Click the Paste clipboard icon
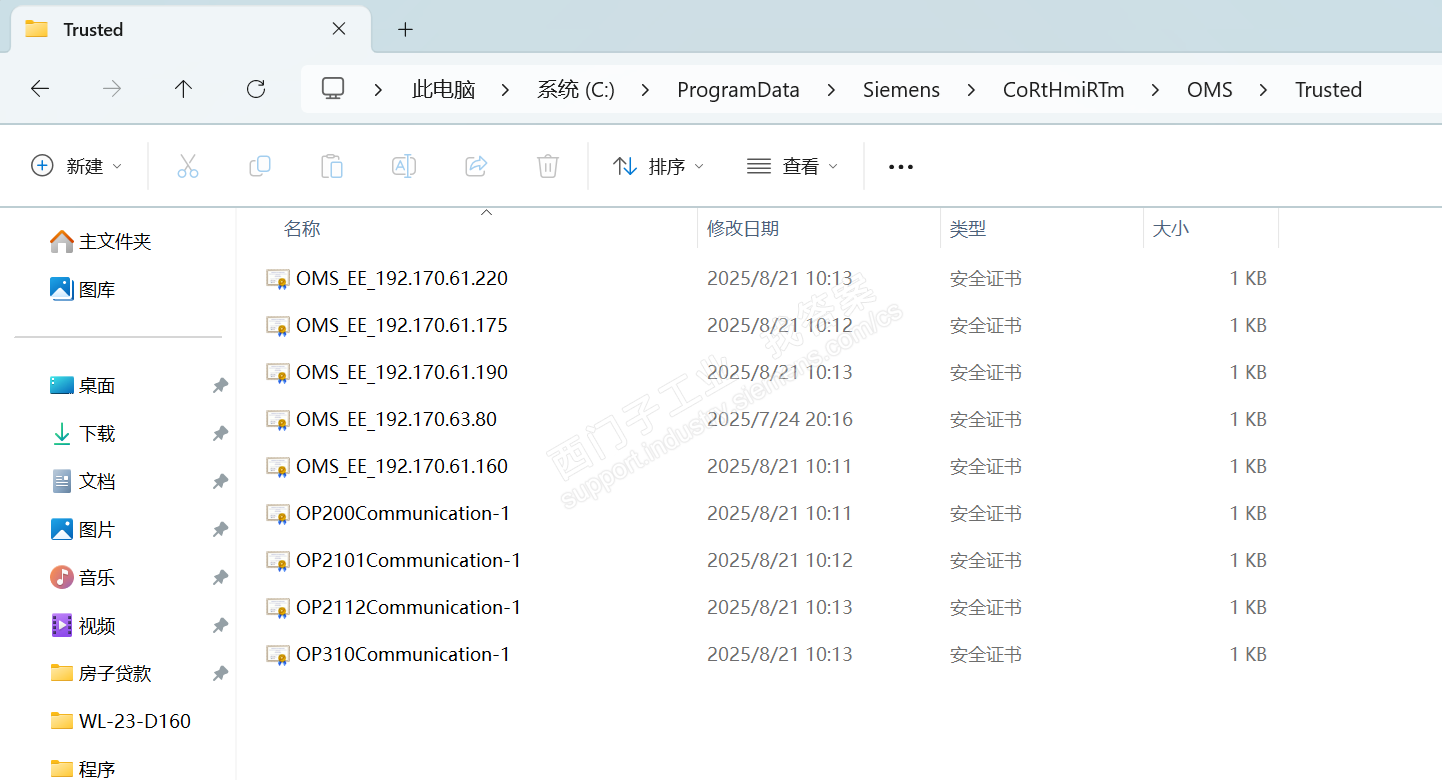1442x780 pixels. (x=332, y=166)
